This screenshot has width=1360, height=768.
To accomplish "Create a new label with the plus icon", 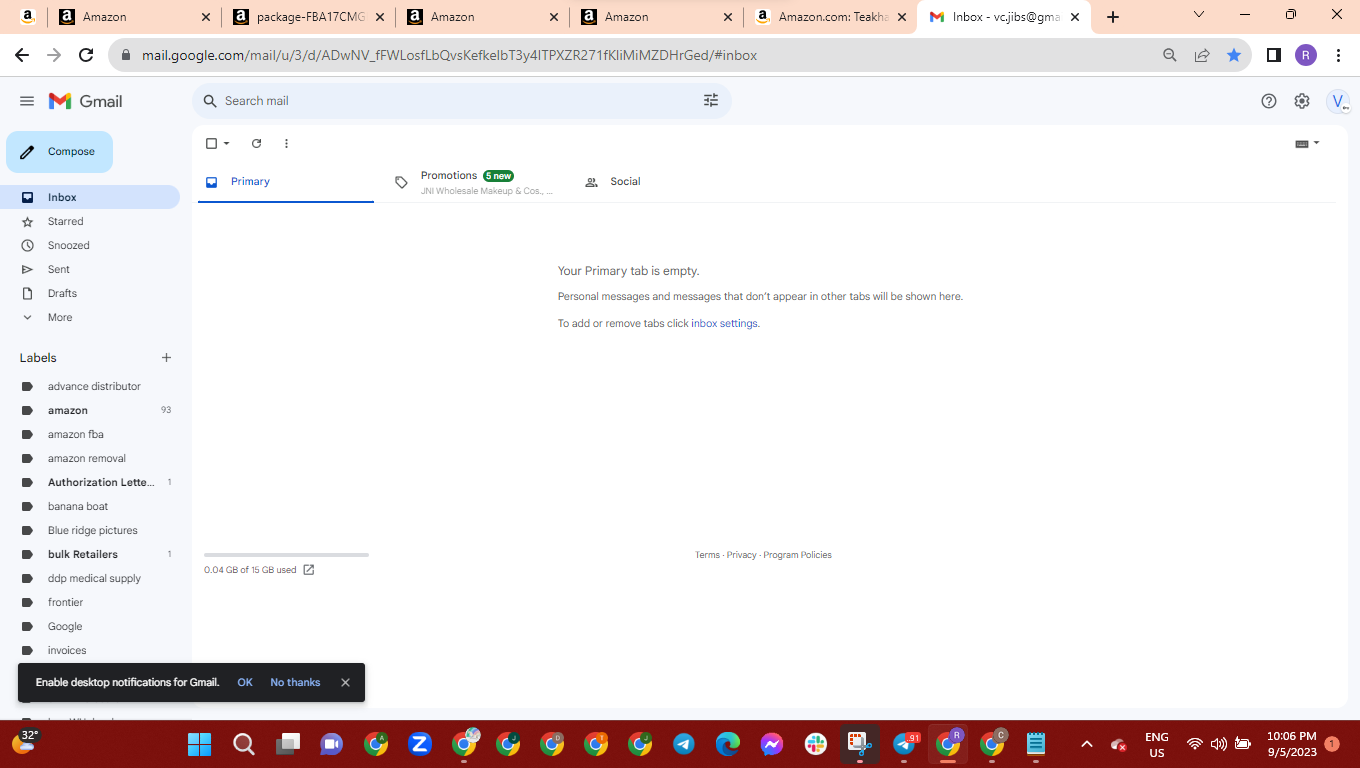I will pos(167,358).
